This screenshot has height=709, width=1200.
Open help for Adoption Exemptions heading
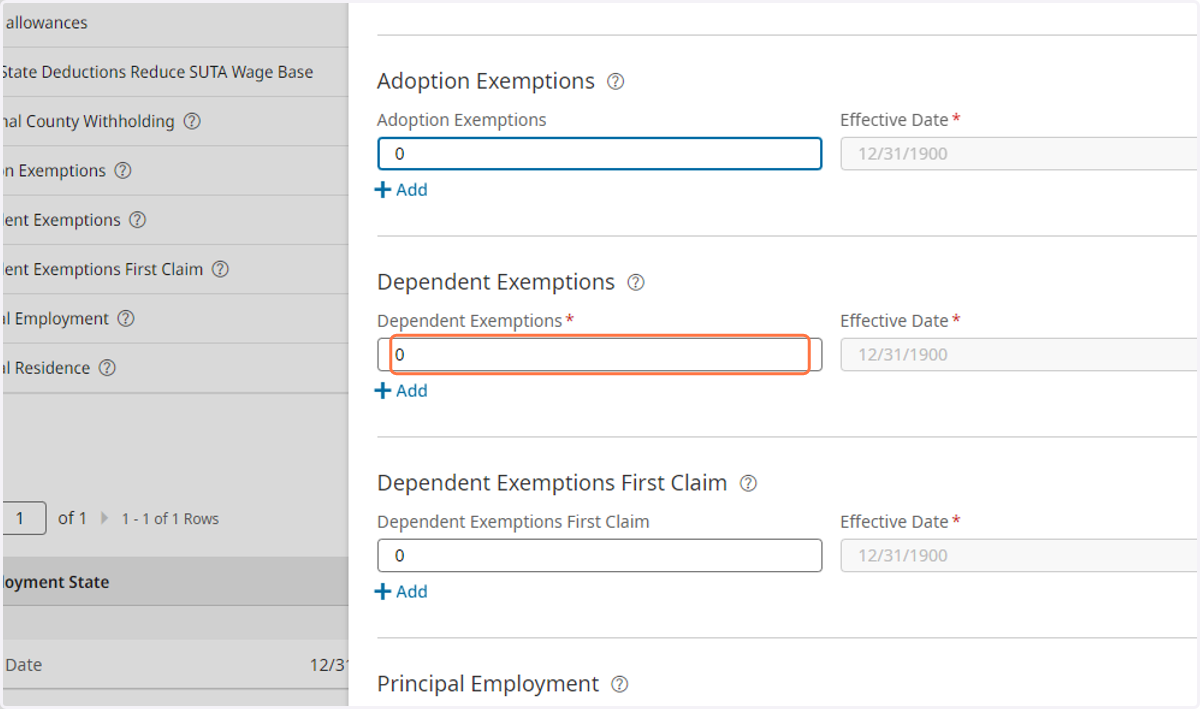pyautogui.click(x=616, y=82)
